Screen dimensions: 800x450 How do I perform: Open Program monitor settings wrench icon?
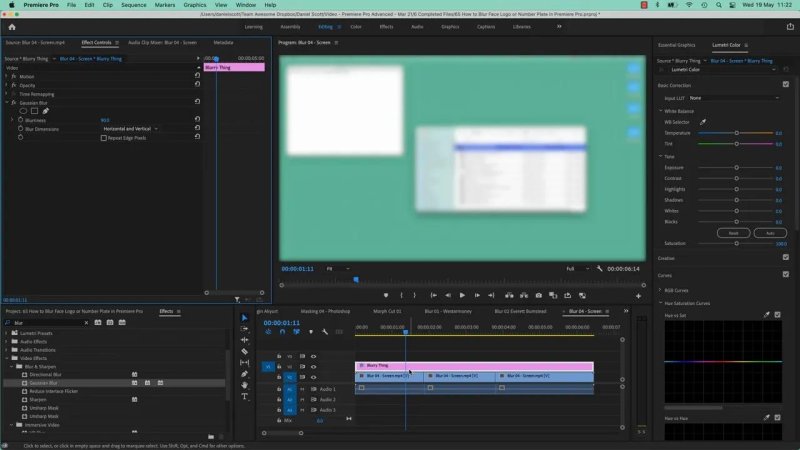click(599, 268)
